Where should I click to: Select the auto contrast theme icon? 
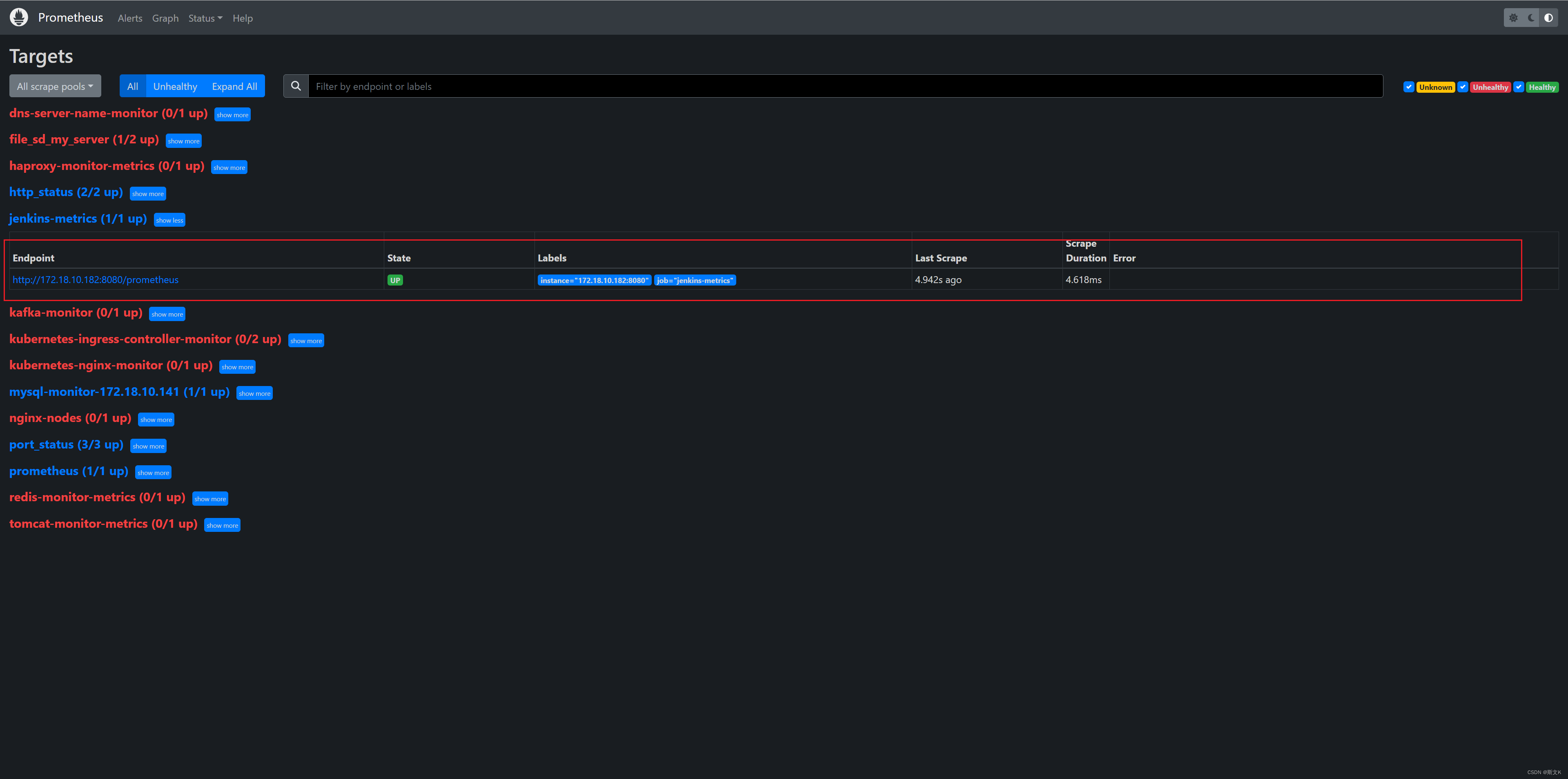tap(1548, 18)
